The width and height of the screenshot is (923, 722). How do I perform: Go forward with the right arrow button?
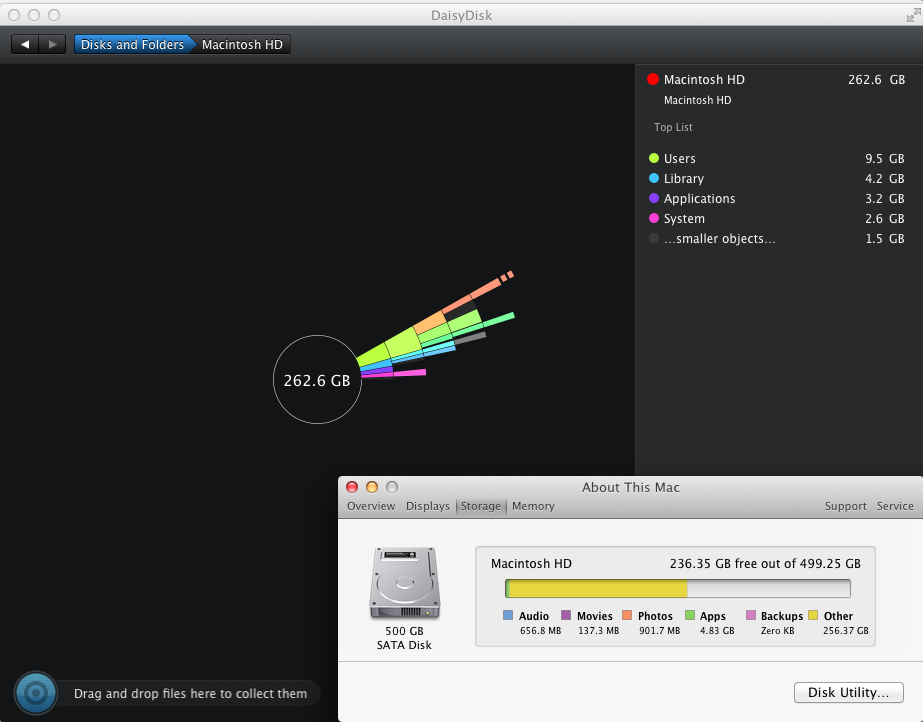(x=52, y=45)
